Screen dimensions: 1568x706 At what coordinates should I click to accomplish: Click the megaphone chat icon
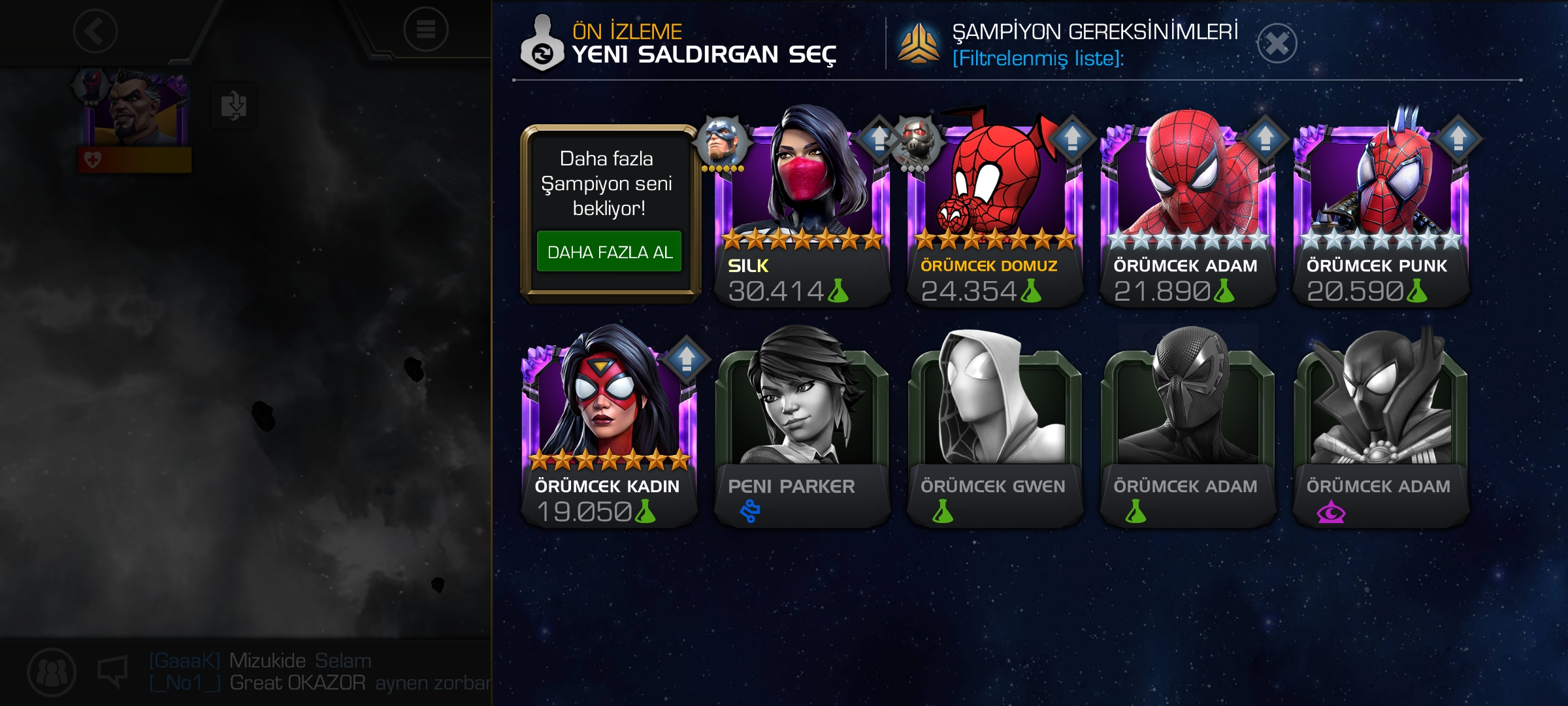coord(112,672)
